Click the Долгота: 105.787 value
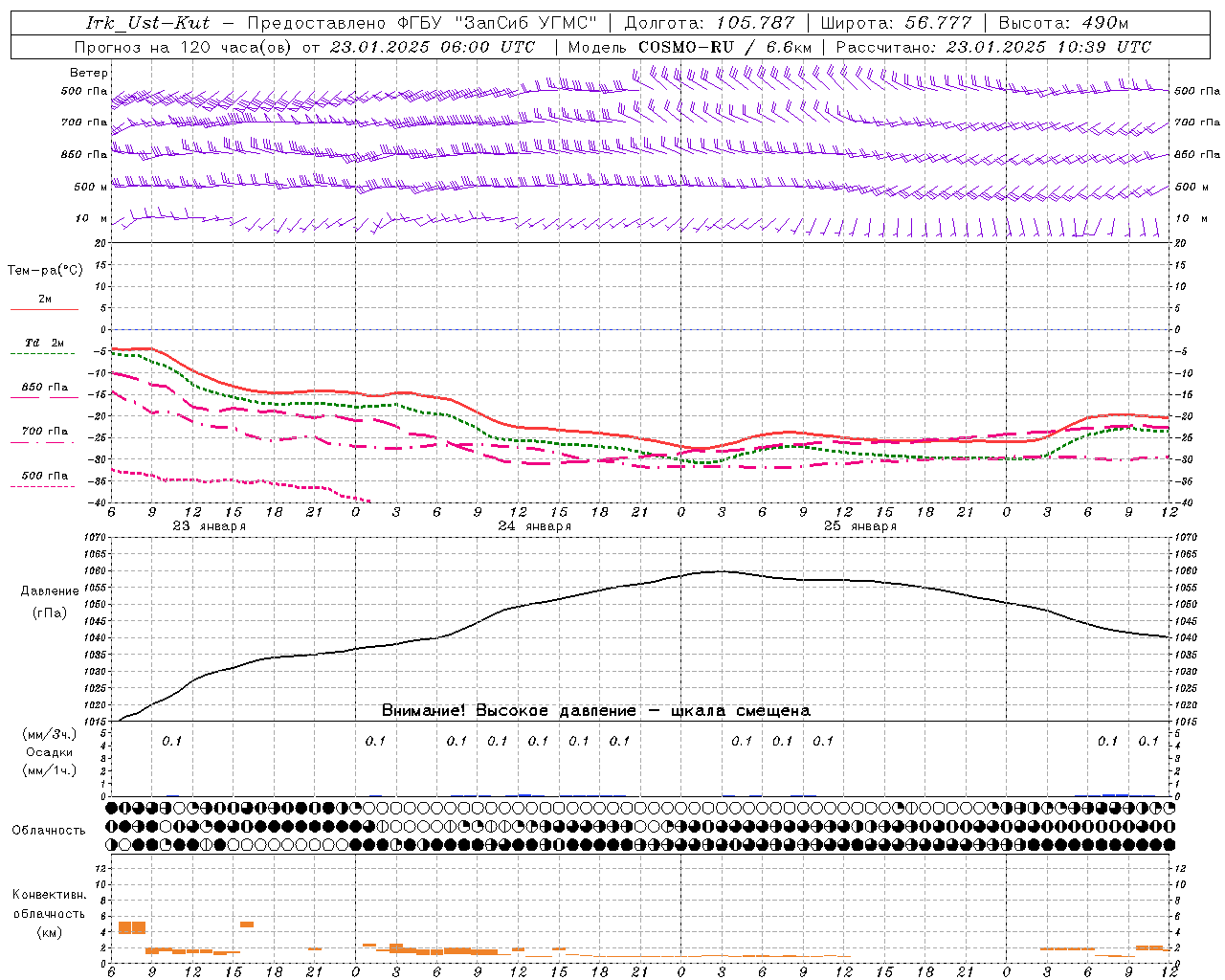Image resolution: width=1225 pixels, height=980 pixels. pos(709,23)
